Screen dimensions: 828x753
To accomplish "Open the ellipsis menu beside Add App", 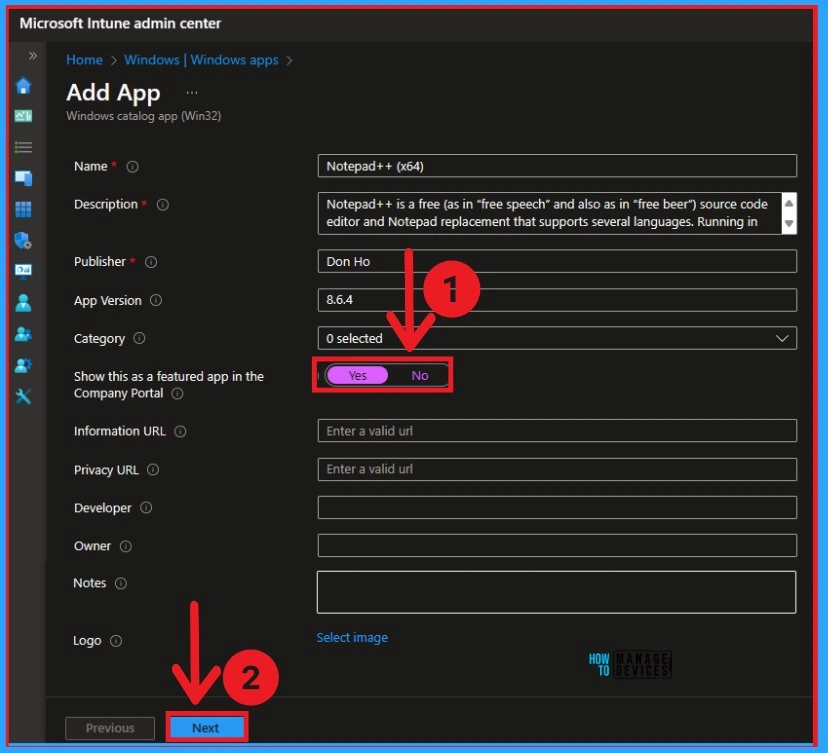I will coord(192,93).
